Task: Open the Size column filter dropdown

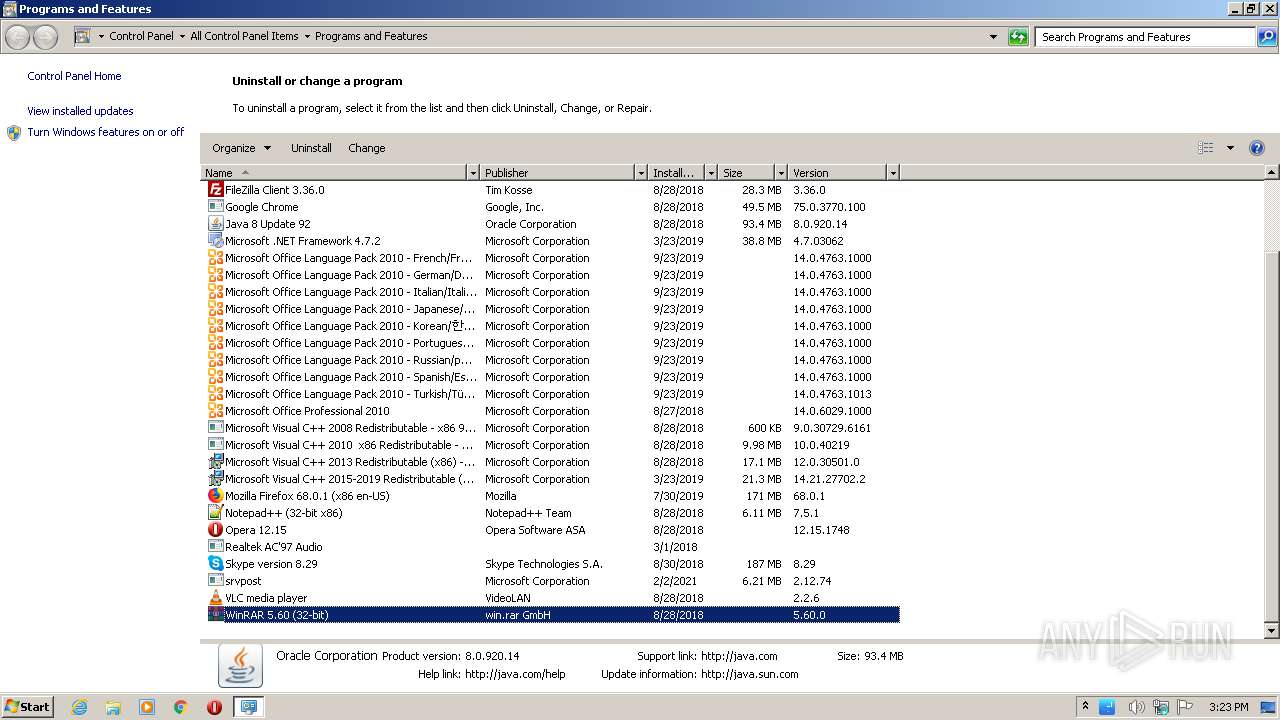Action: coord(780,173)
